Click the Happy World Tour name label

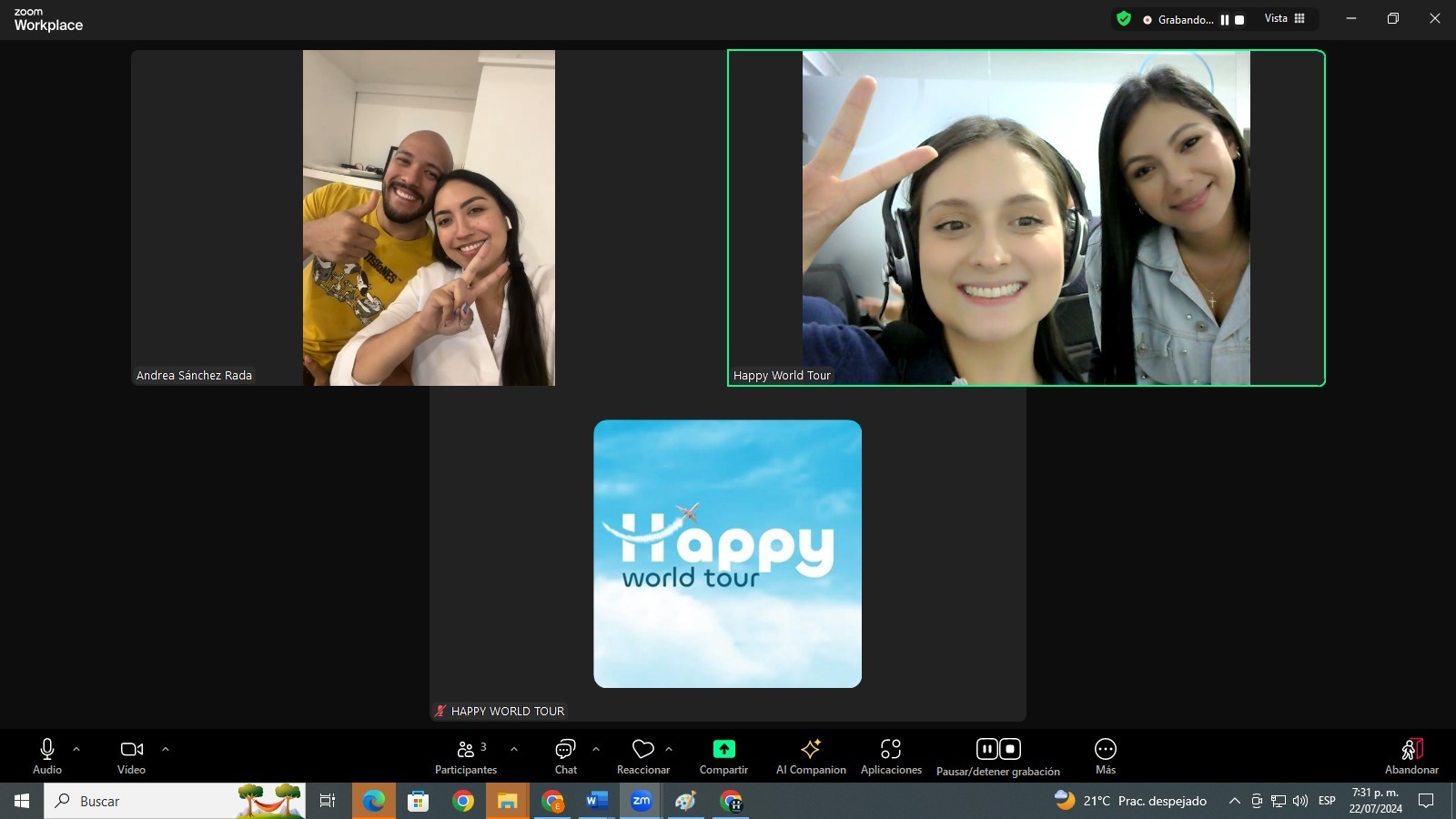pyautogui.click(x=782, y=375)
